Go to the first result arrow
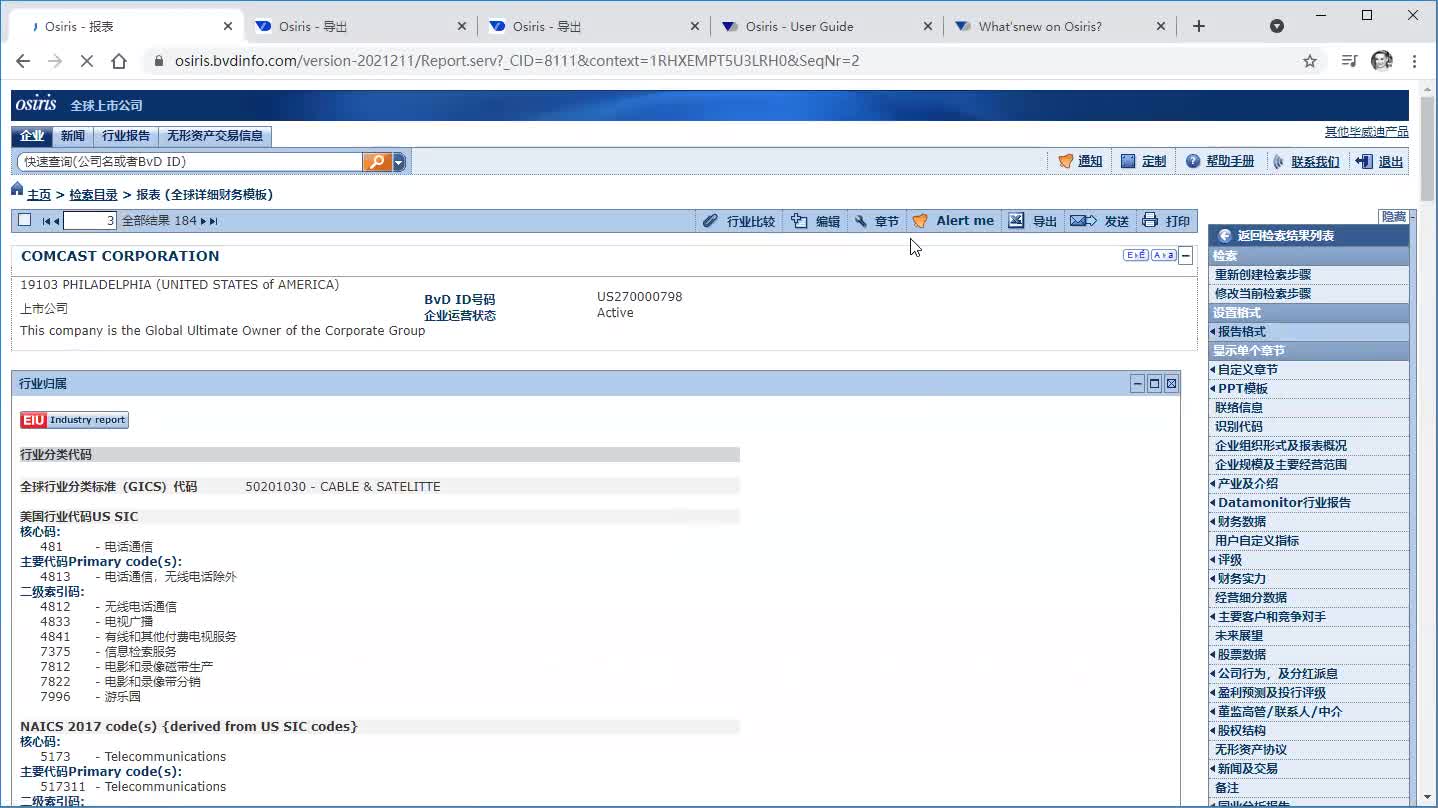 coord(46,221)
